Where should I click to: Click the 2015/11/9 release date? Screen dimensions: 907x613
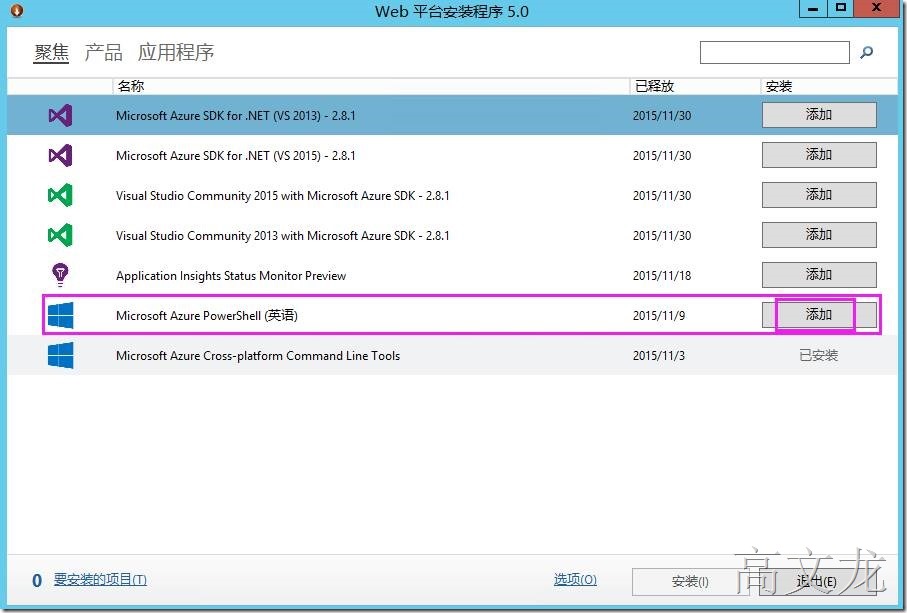pos(659,316)
